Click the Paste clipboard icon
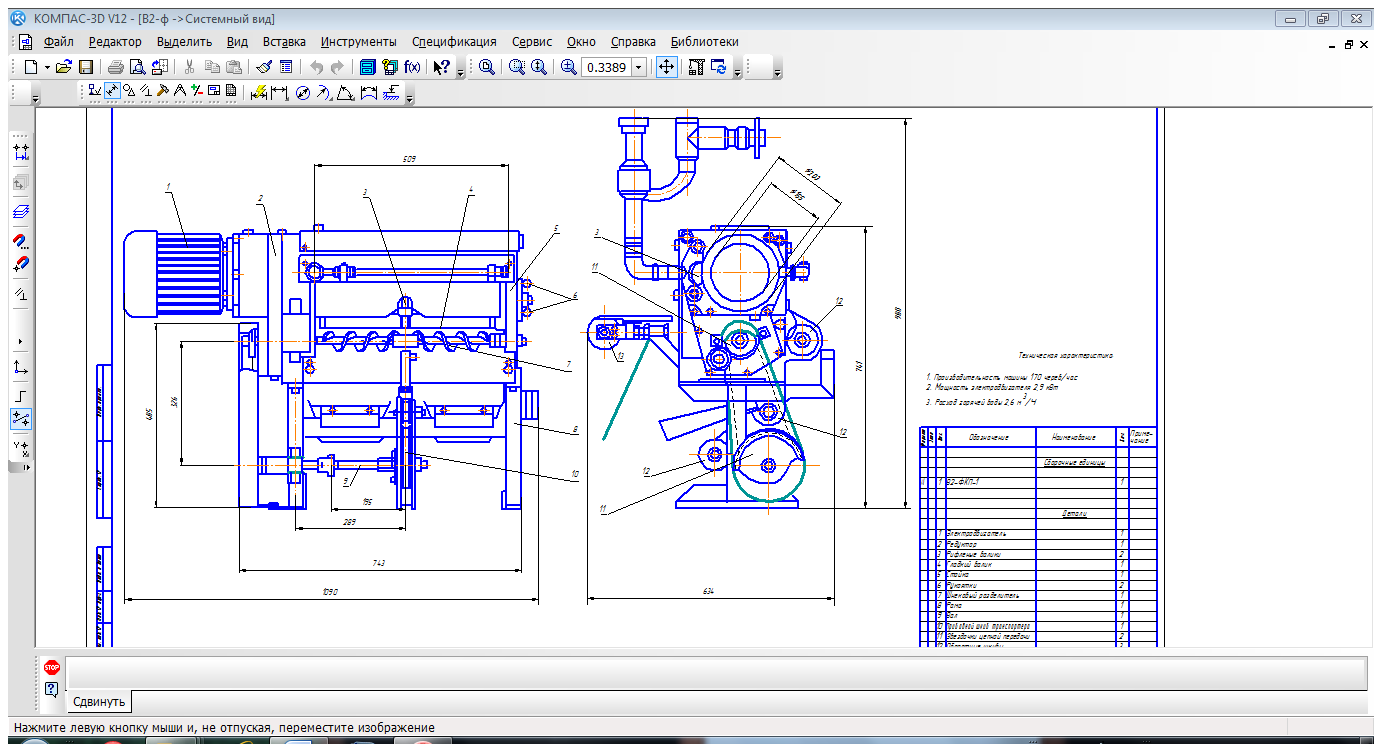1382x744 pixels. coord(233,67)
